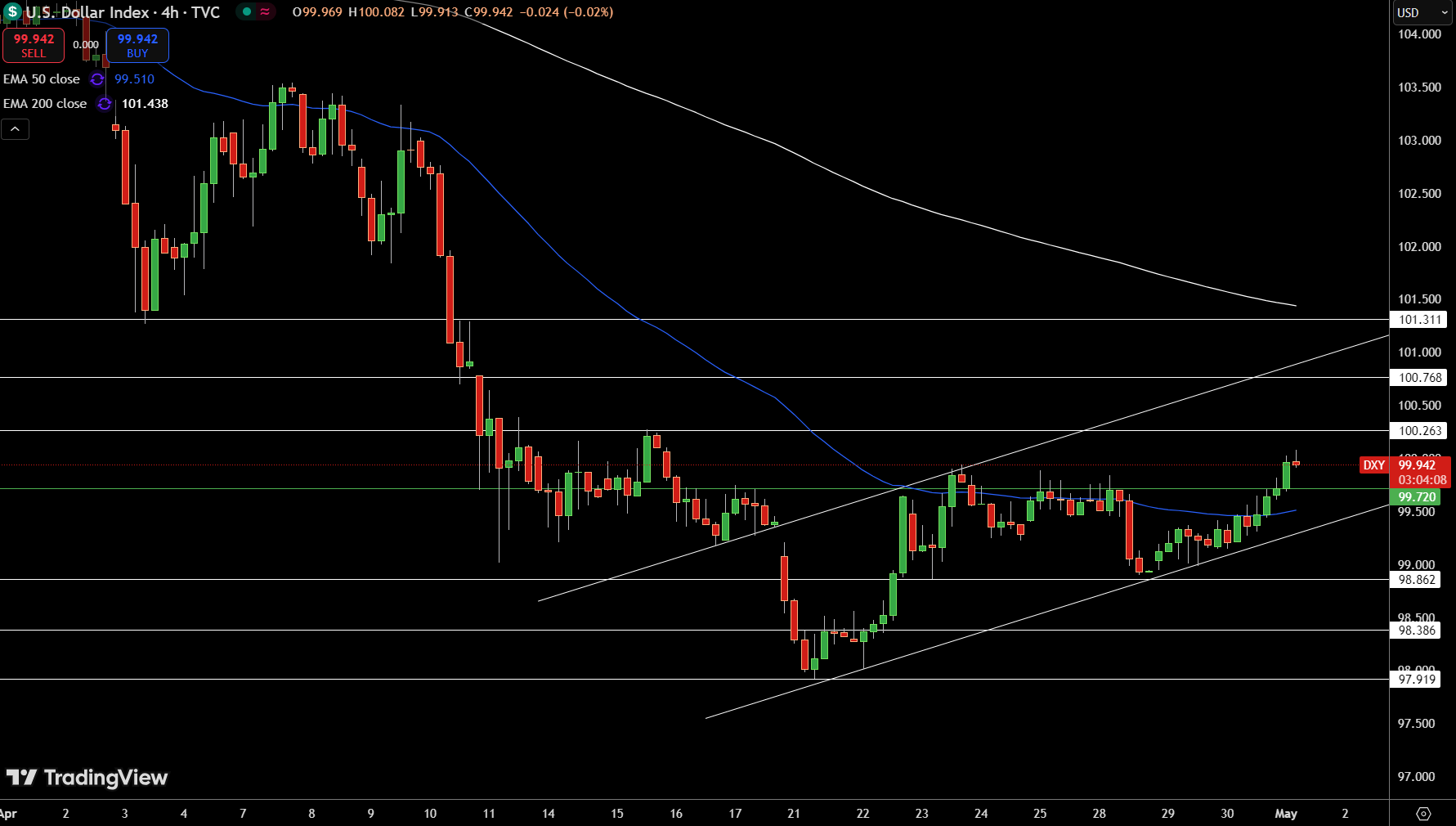Click date 7 on the time axis
Screen dimensions: 1456x826
[243, 814]
